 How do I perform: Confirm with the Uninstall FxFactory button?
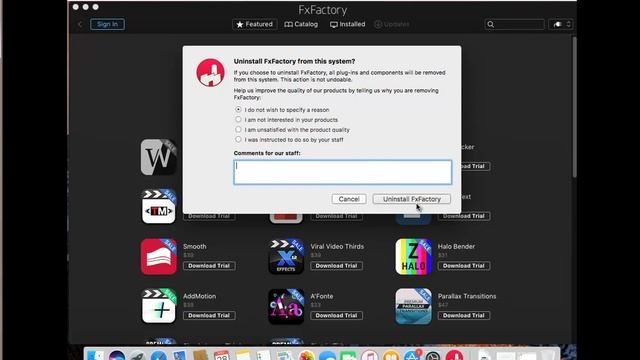click(411, 199)
